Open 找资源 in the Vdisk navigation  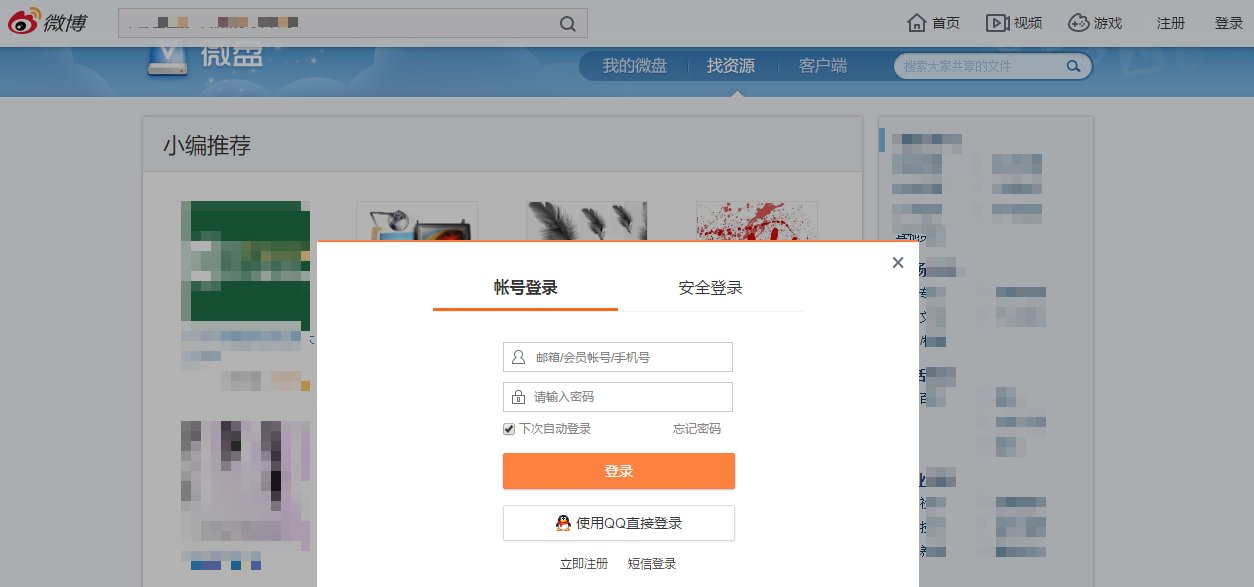[x=730, y=65]
